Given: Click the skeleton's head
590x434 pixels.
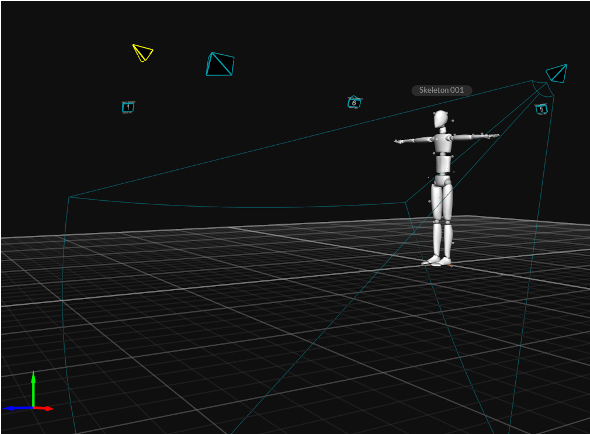Looking at the screenshot, I should [x=440, y=119].
